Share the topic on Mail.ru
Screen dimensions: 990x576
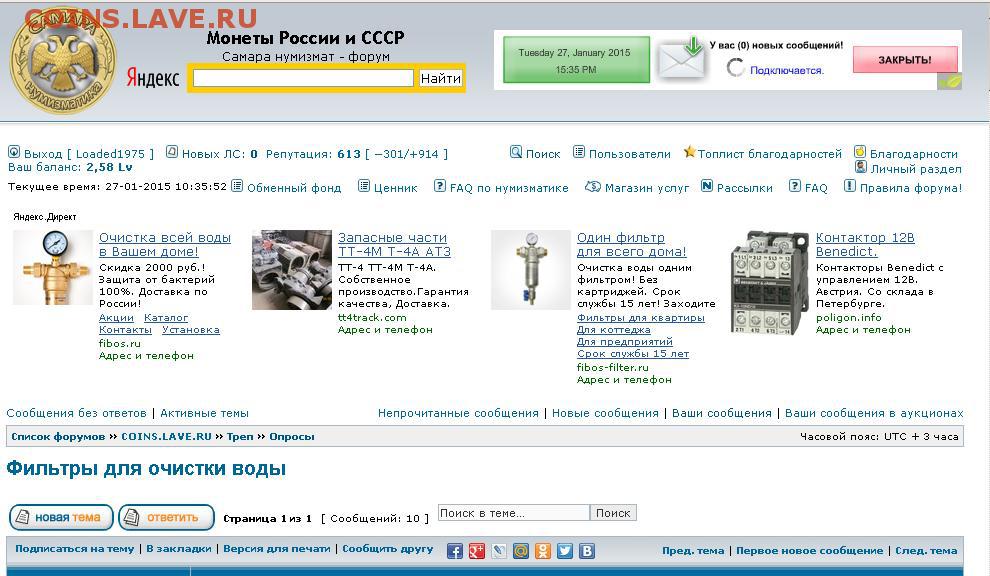pyautogui.click(x=521, y=551)
